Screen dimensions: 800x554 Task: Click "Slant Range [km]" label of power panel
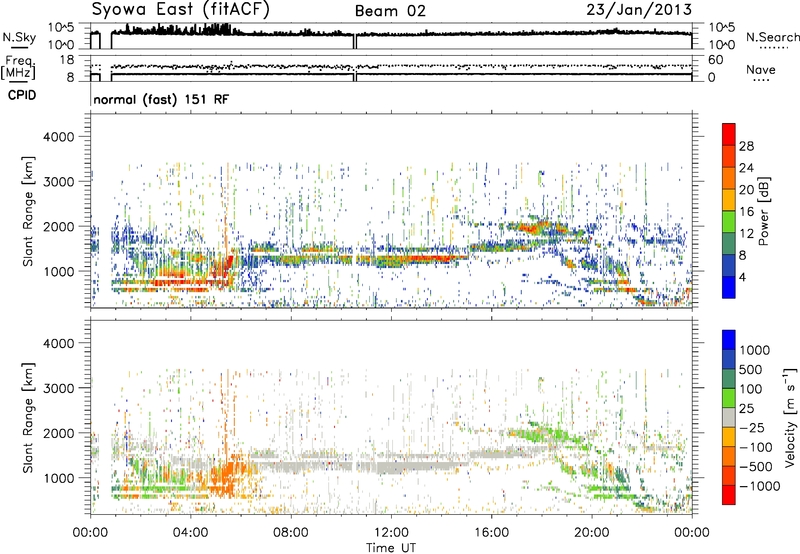tap(28, 211)
